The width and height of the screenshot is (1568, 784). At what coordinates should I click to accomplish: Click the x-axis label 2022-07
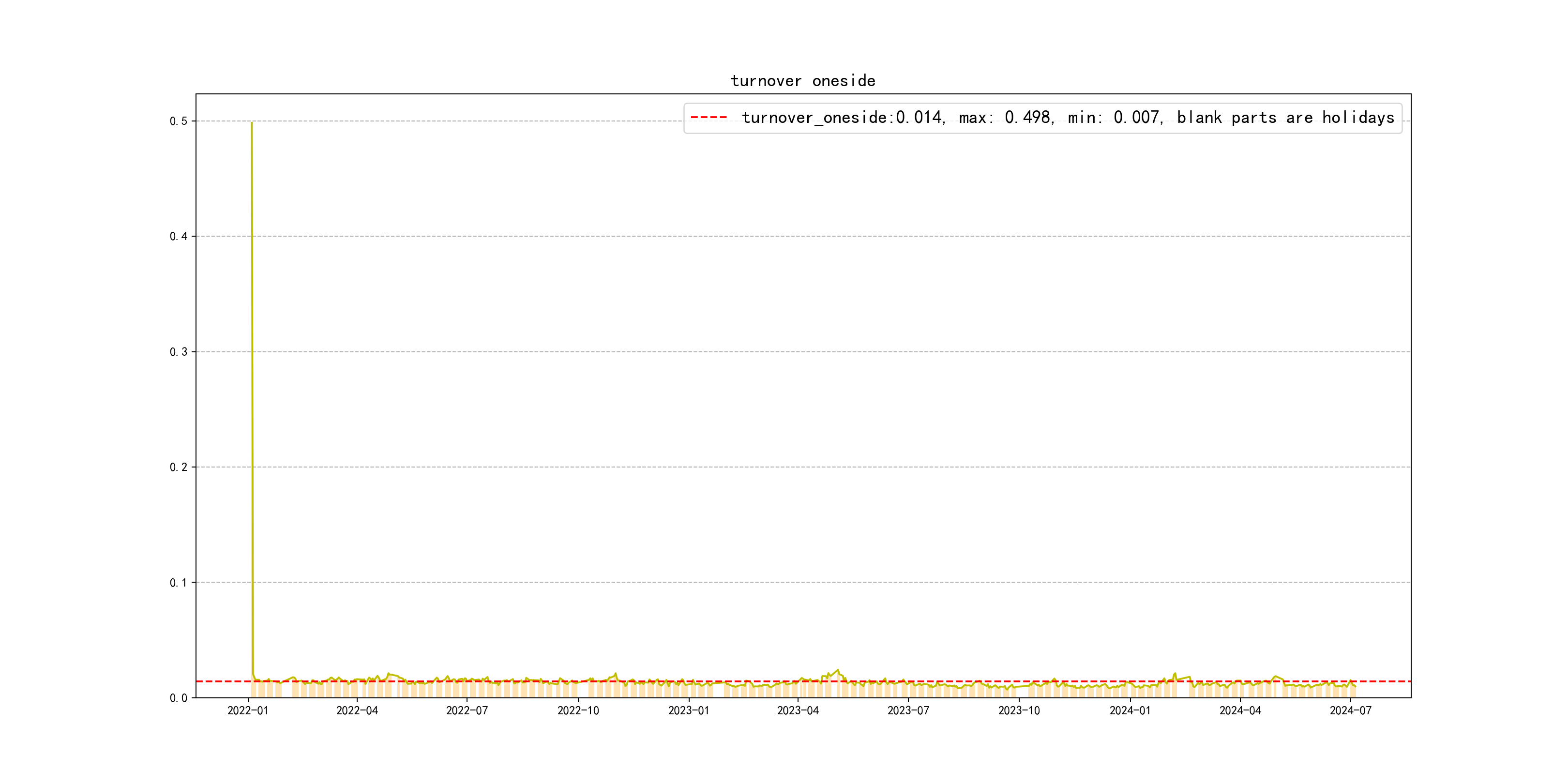[x=467, y=710]
